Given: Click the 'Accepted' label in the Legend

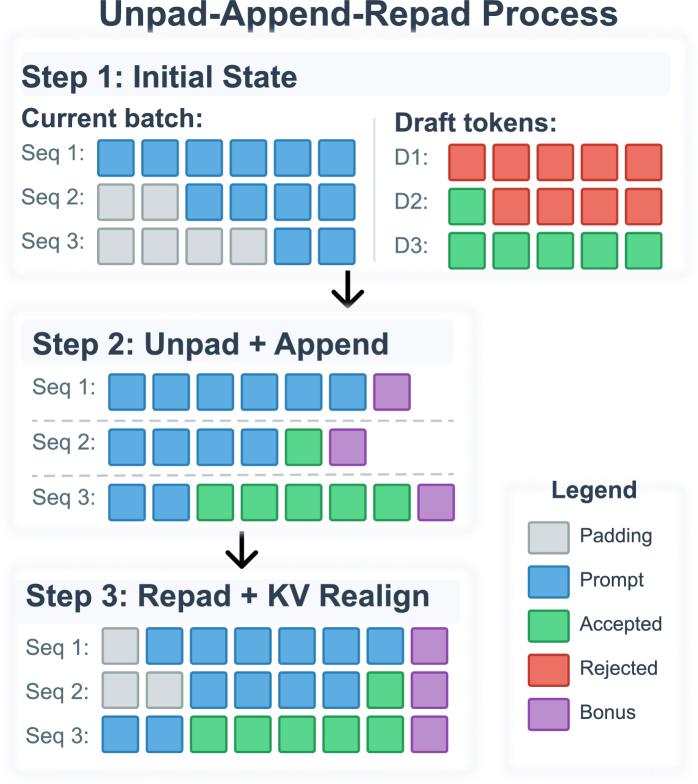Looking at the screenshot, I should pyautogui.click(x=620, y=625).
